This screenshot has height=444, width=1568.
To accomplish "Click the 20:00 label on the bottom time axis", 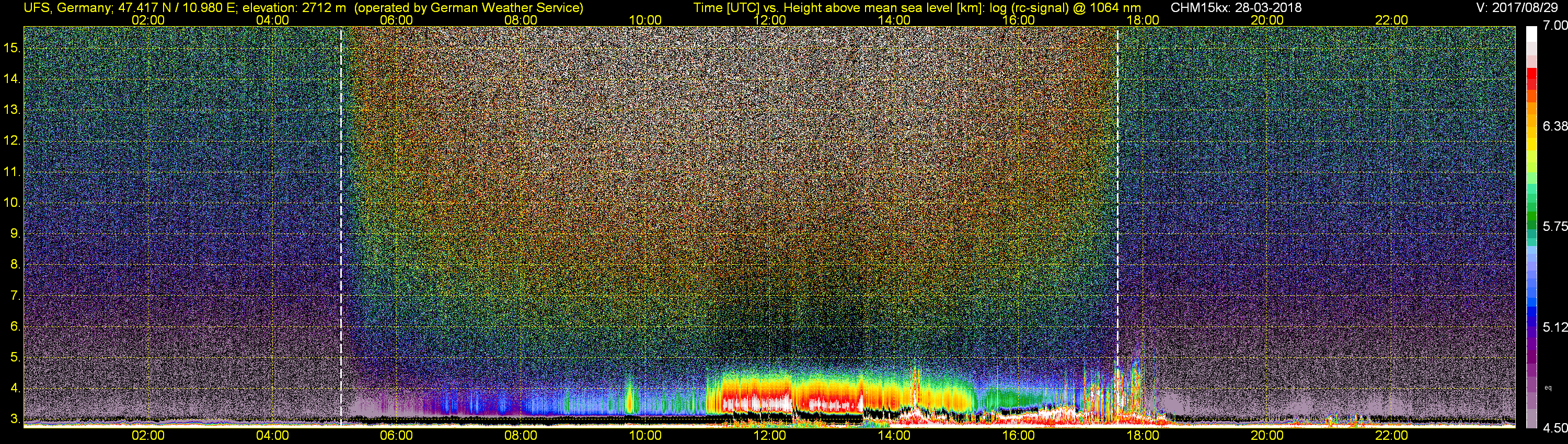I will point(1267,436).
